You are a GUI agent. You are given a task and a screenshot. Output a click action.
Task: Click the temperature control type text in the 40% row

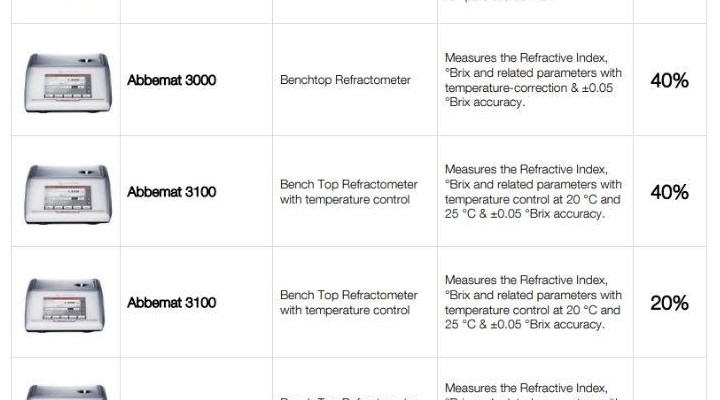348,192
